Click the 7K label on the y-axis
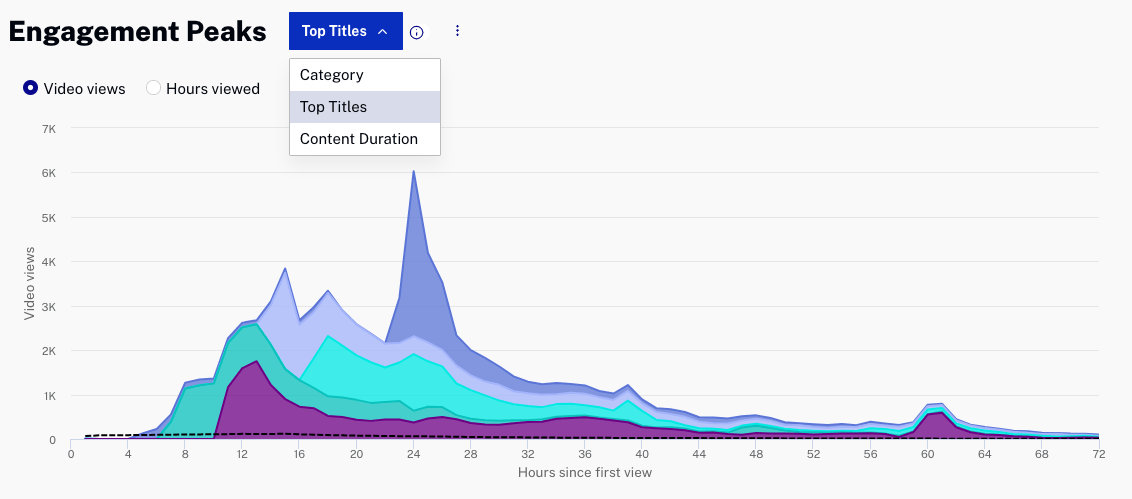Screen dimensions: 1132x499 pyautogui.click(x=49, y=129)
